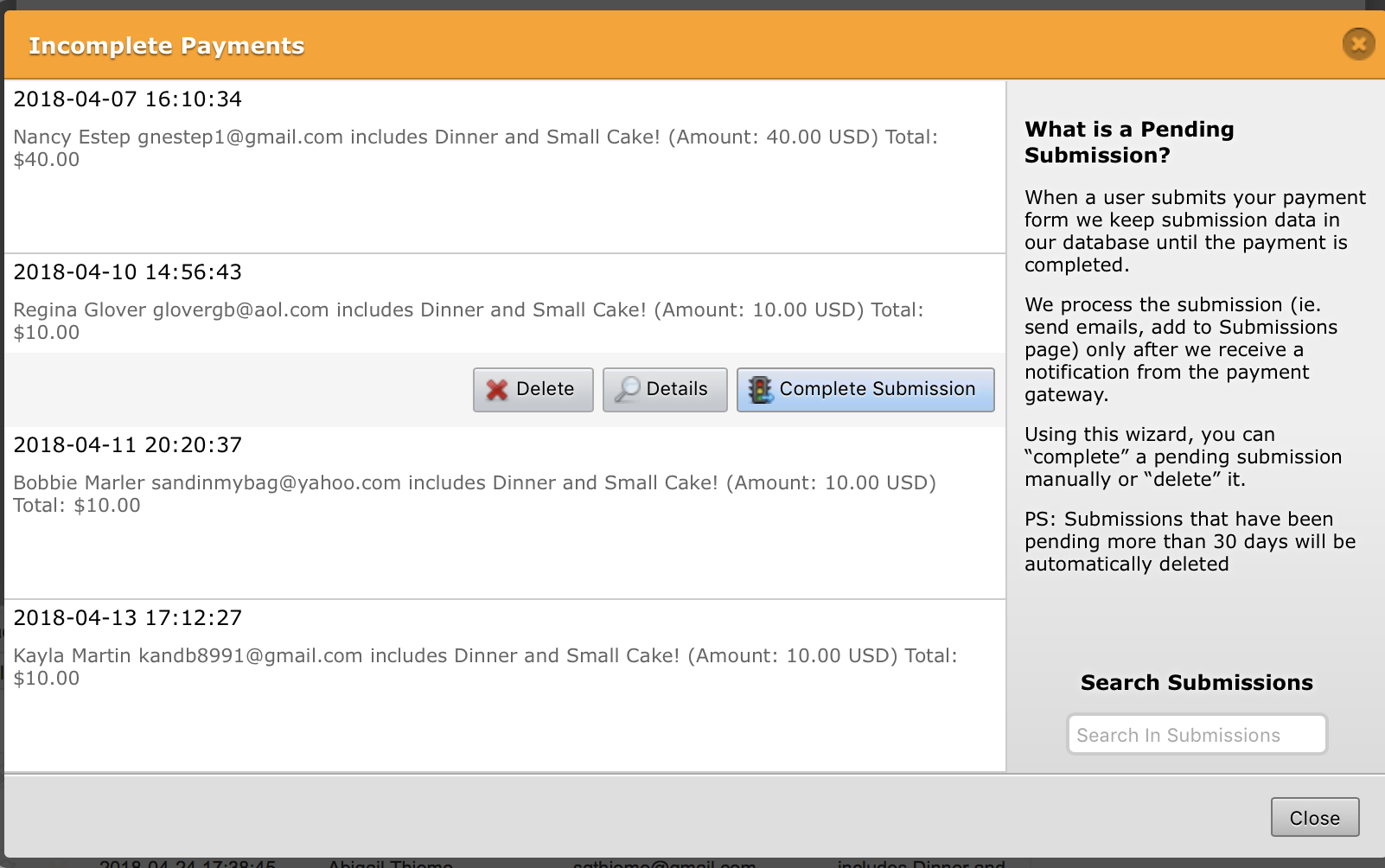Open Details for the highlighted submission
Screen dimensions: 1385x868
tap(664, 389)
